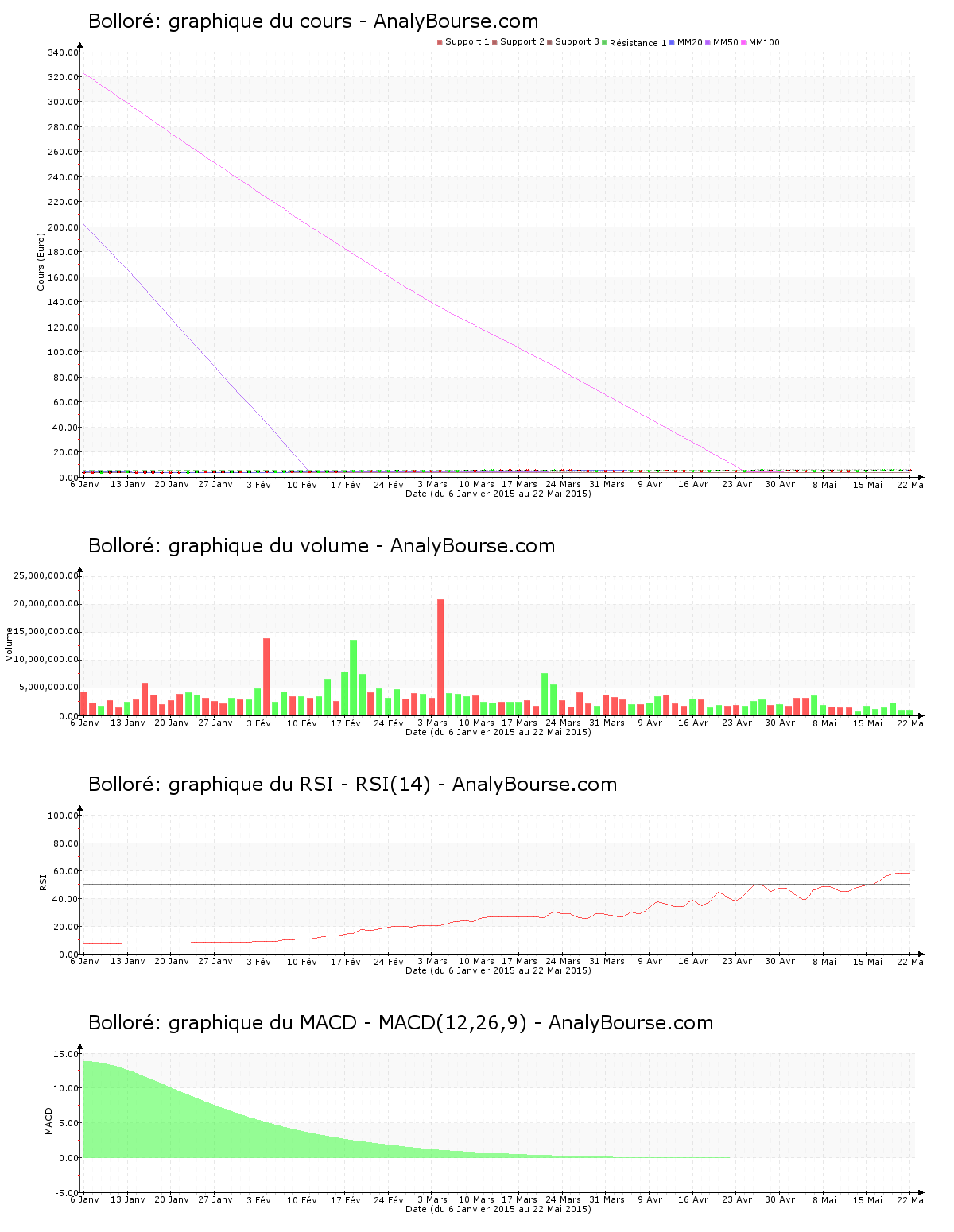
Task: Click the 5,000,000.00 volume axis tick
Action: tap(49, 688)
